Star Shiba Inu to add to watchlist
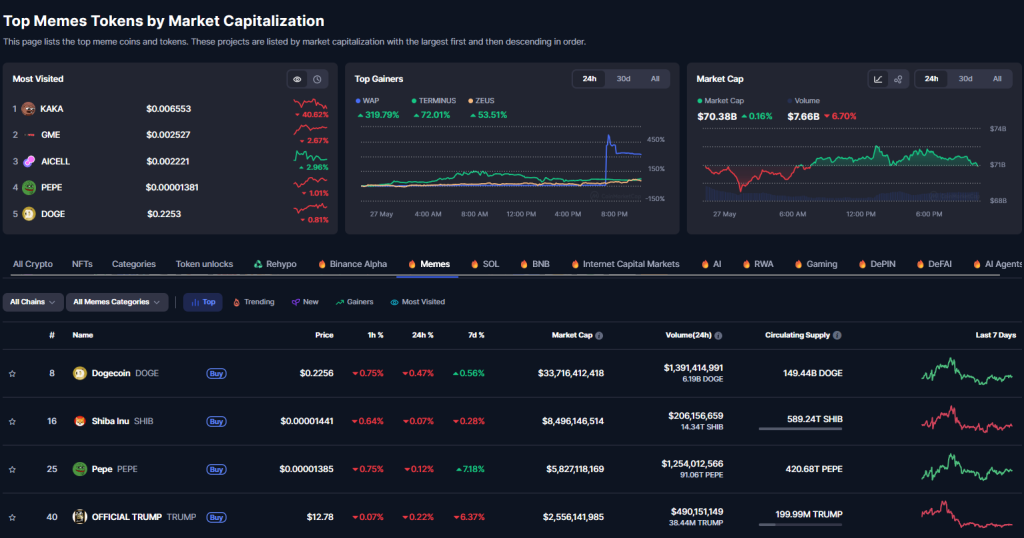 click(x=12, y=422)
